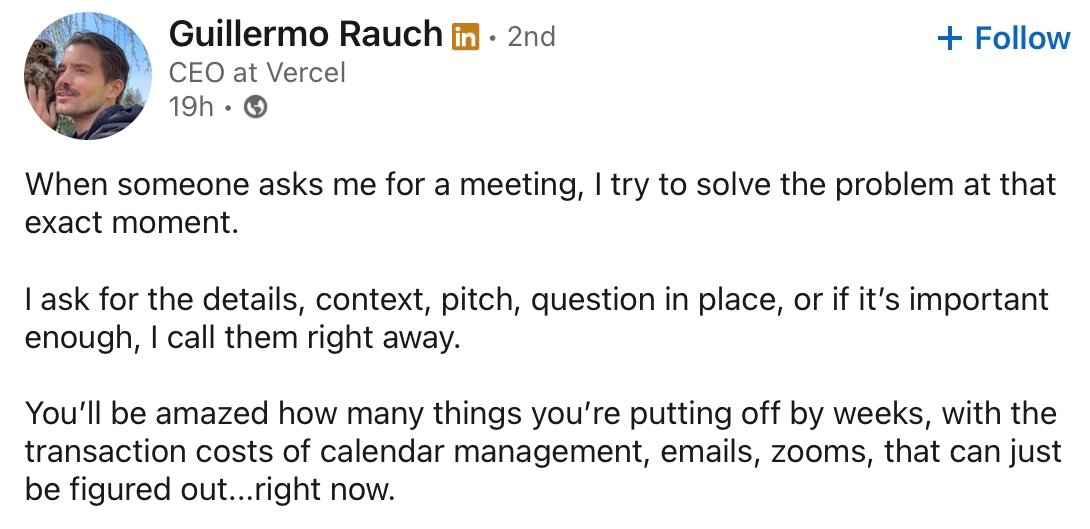Open the Guillermo Rauch name link
The image size is (1090, 529).
coord(305,34)
